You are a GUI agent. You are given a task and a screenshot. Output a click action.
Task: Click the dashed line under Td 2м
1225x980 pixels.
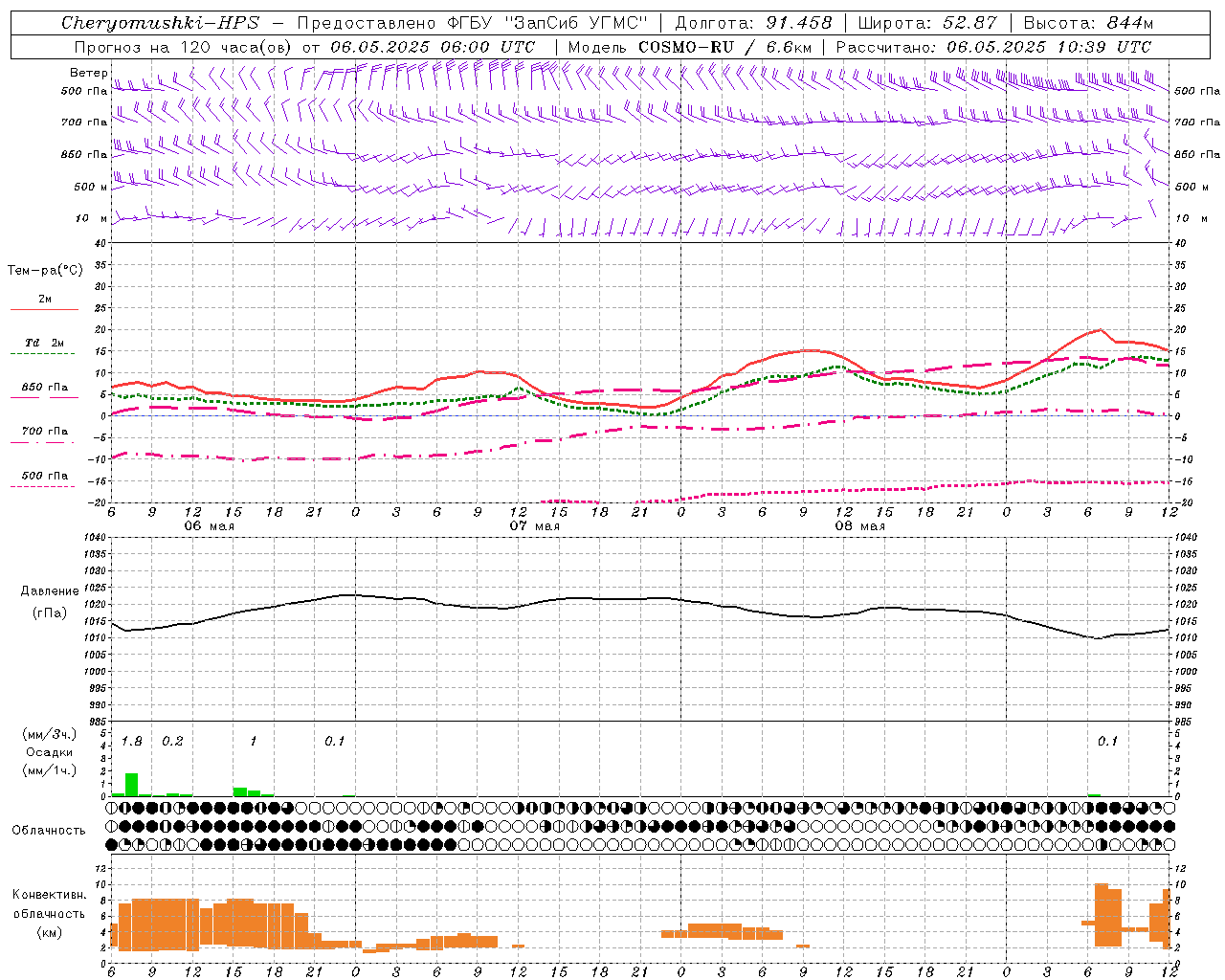44,353
